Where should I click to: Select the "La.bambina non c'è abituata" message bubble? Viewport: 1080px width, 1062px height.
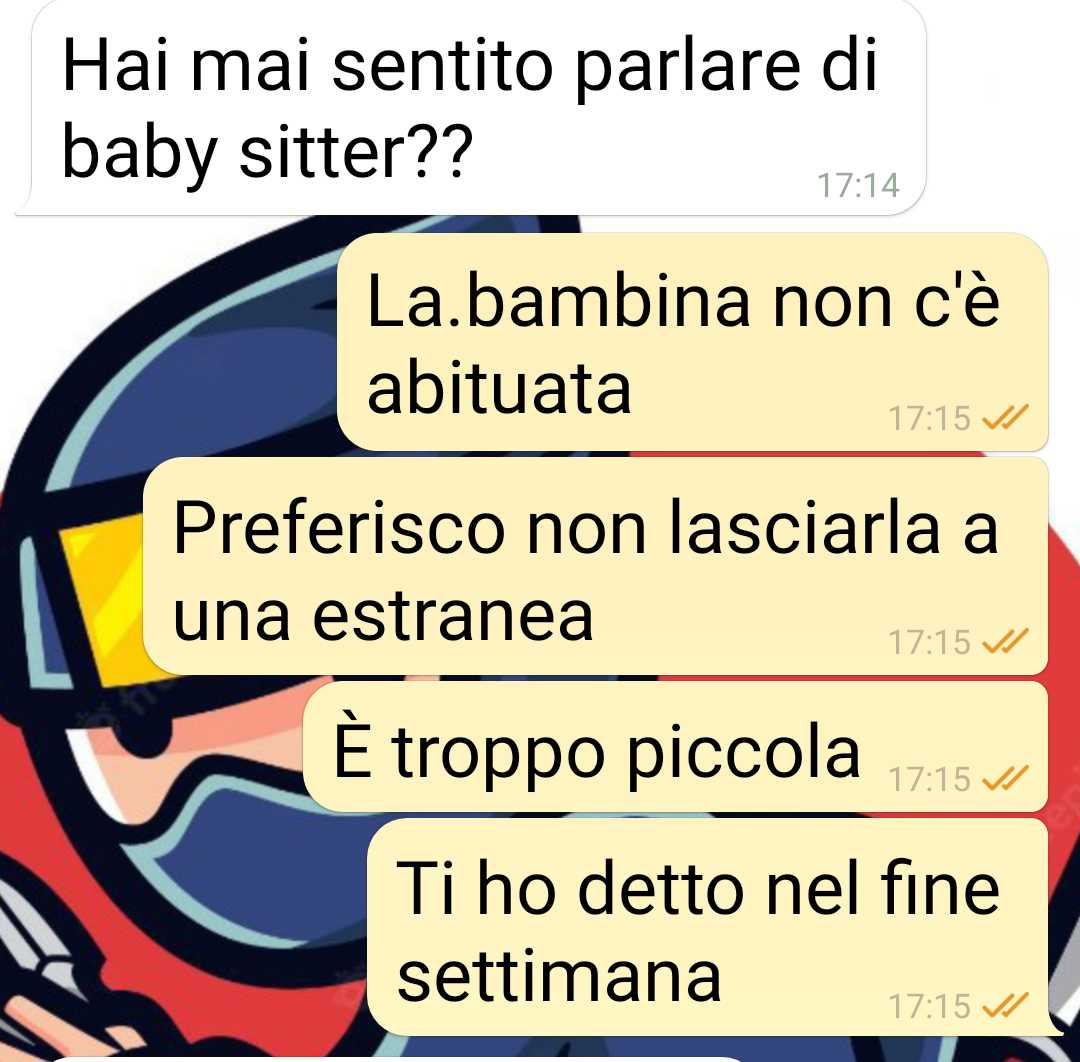pos(692,342)
